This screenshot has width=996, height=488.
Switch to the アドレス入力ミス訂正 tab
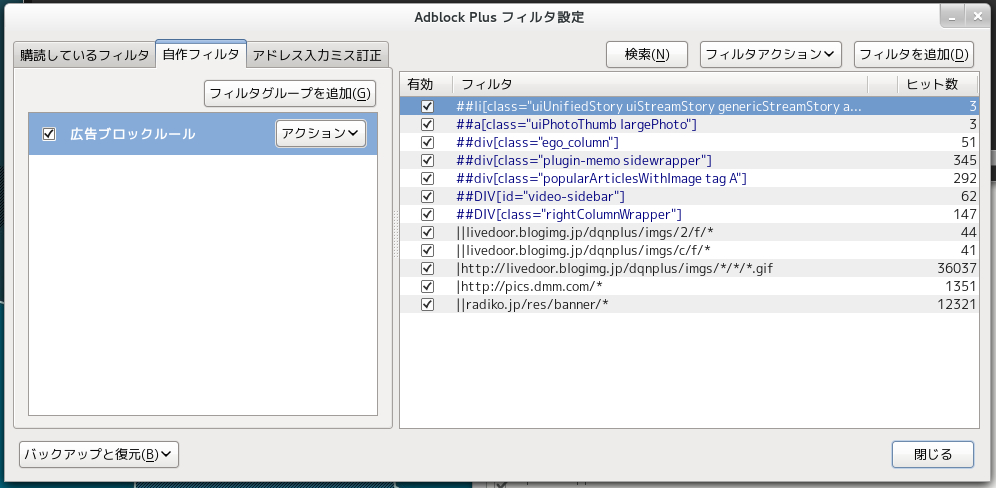click(x=317, y=55)
